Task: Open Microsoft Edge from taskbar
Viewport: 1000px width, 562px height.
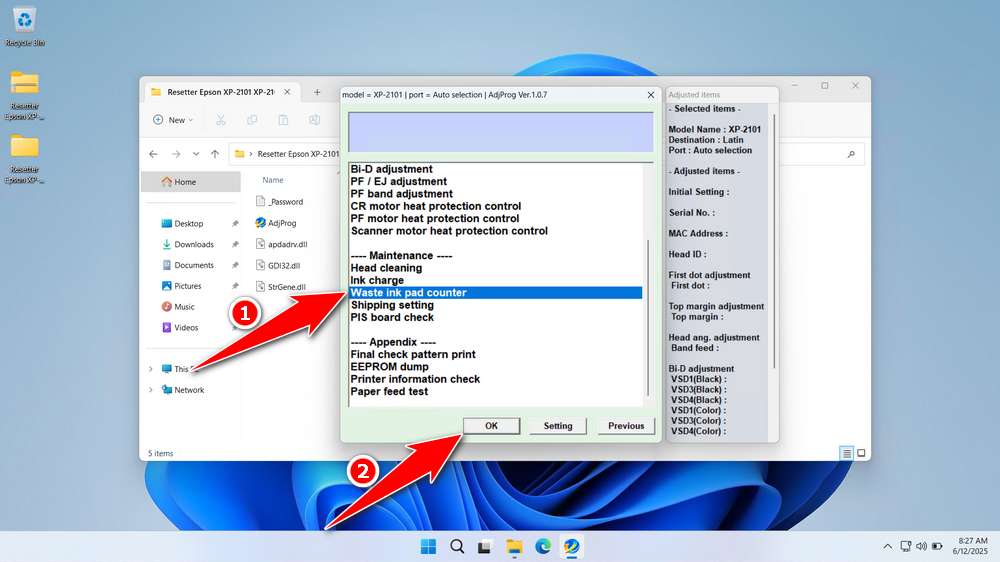Action: pyautogui.click(x=543, y=547)
